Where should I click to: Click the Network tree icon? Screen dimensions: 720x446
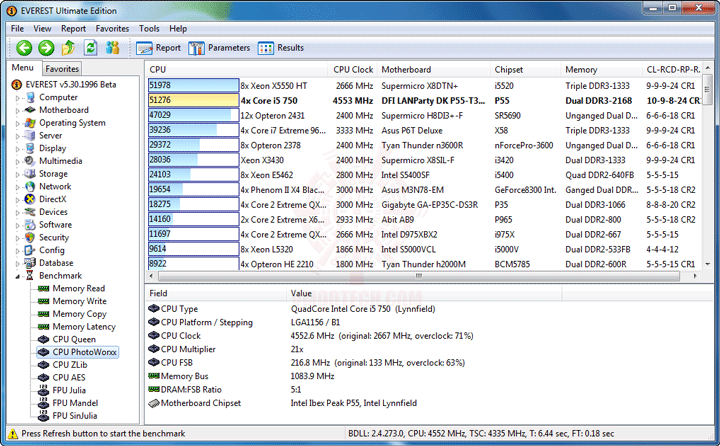[30, 186]
